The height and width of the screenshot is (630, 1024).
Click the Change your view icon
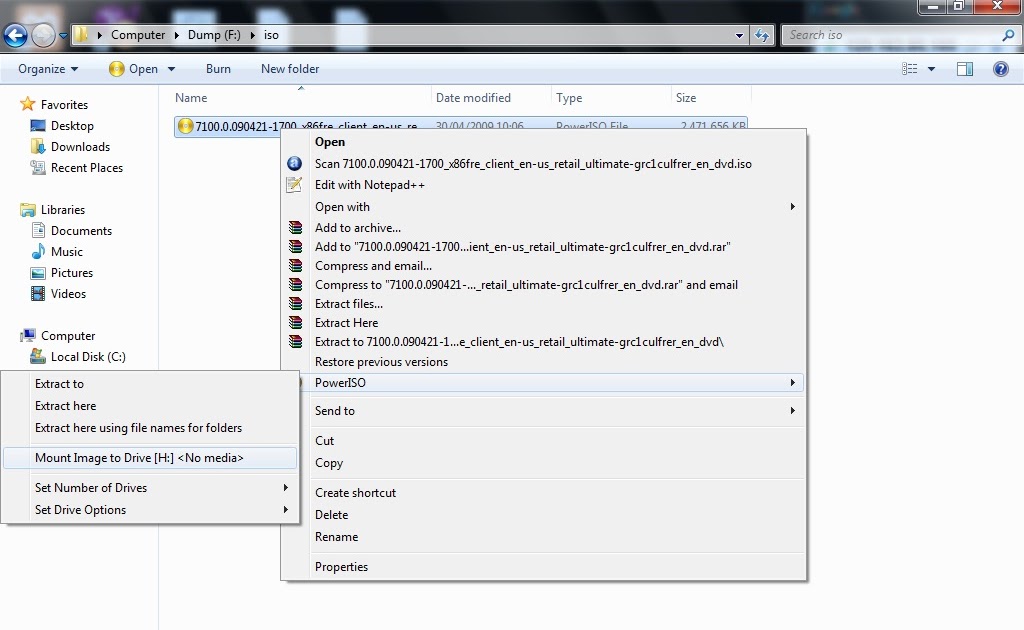coord(910,69)
